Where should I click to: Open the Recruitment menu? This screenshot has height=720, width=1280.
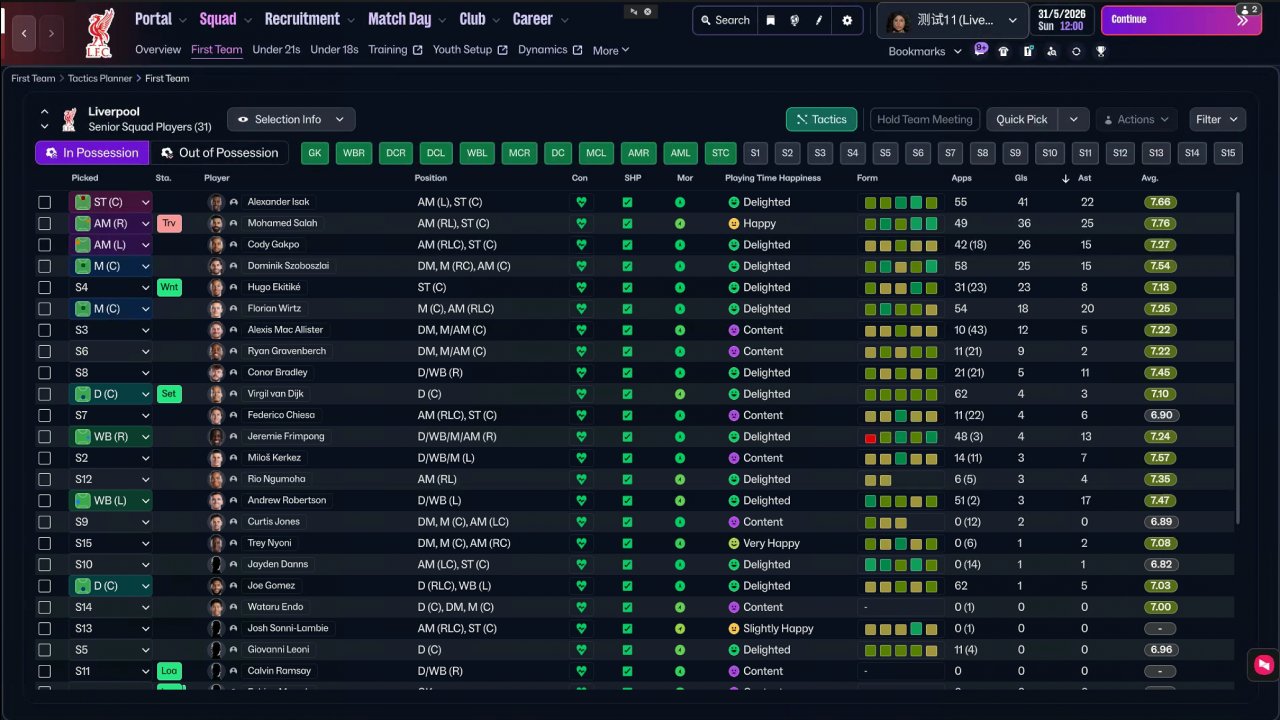pos(302,19)
